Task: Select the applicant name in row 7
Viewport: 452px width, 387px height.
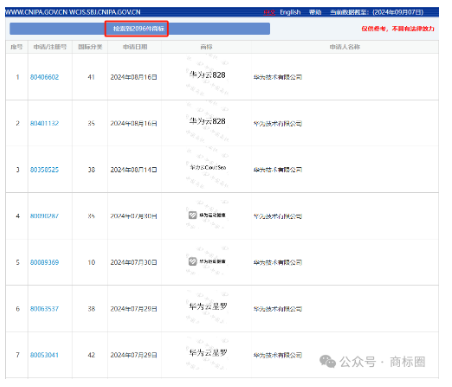Action: [x=278, y=355]
